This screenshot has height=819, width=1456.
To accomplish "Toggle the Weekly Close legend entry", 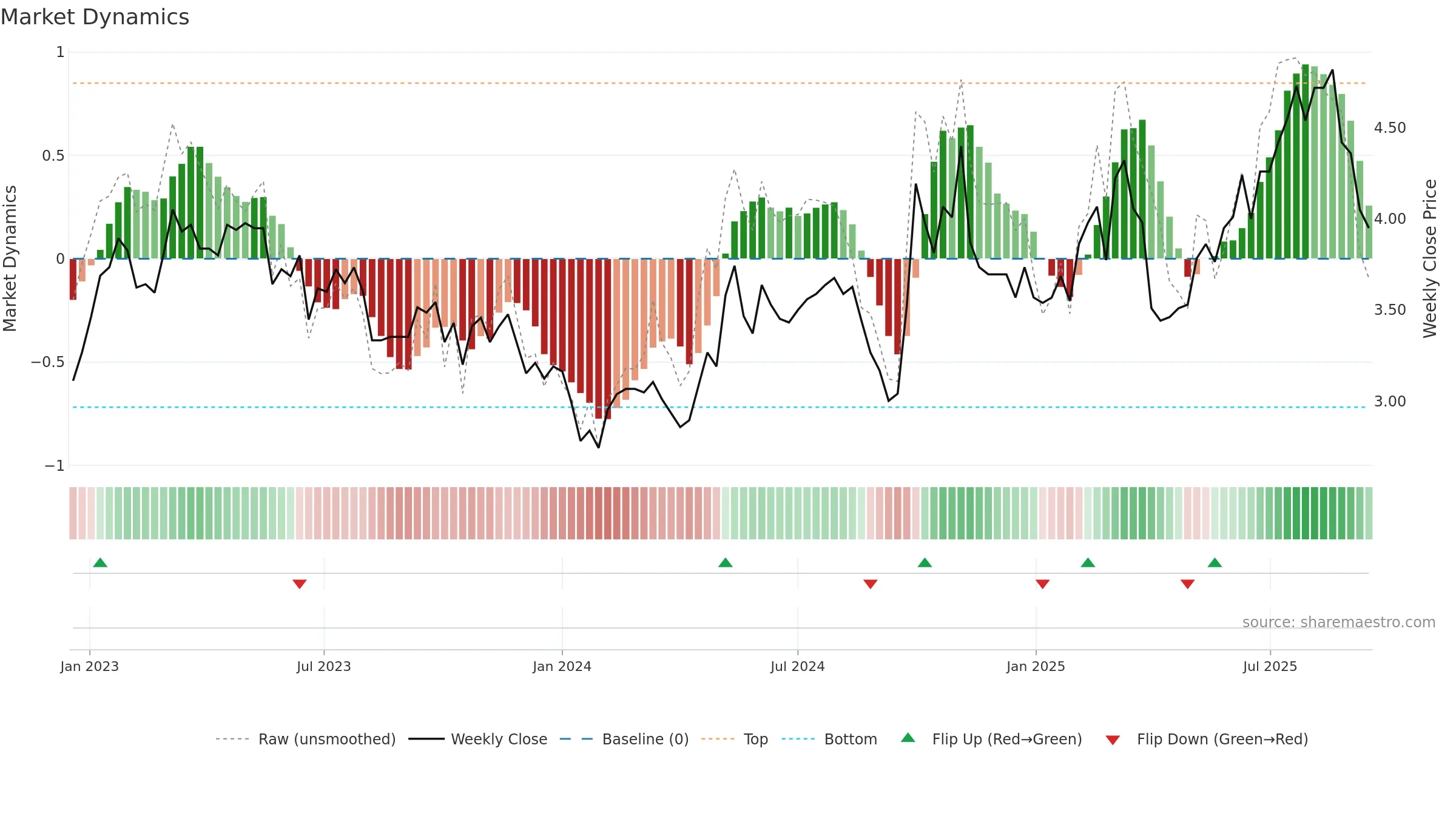I will [478, 739].
